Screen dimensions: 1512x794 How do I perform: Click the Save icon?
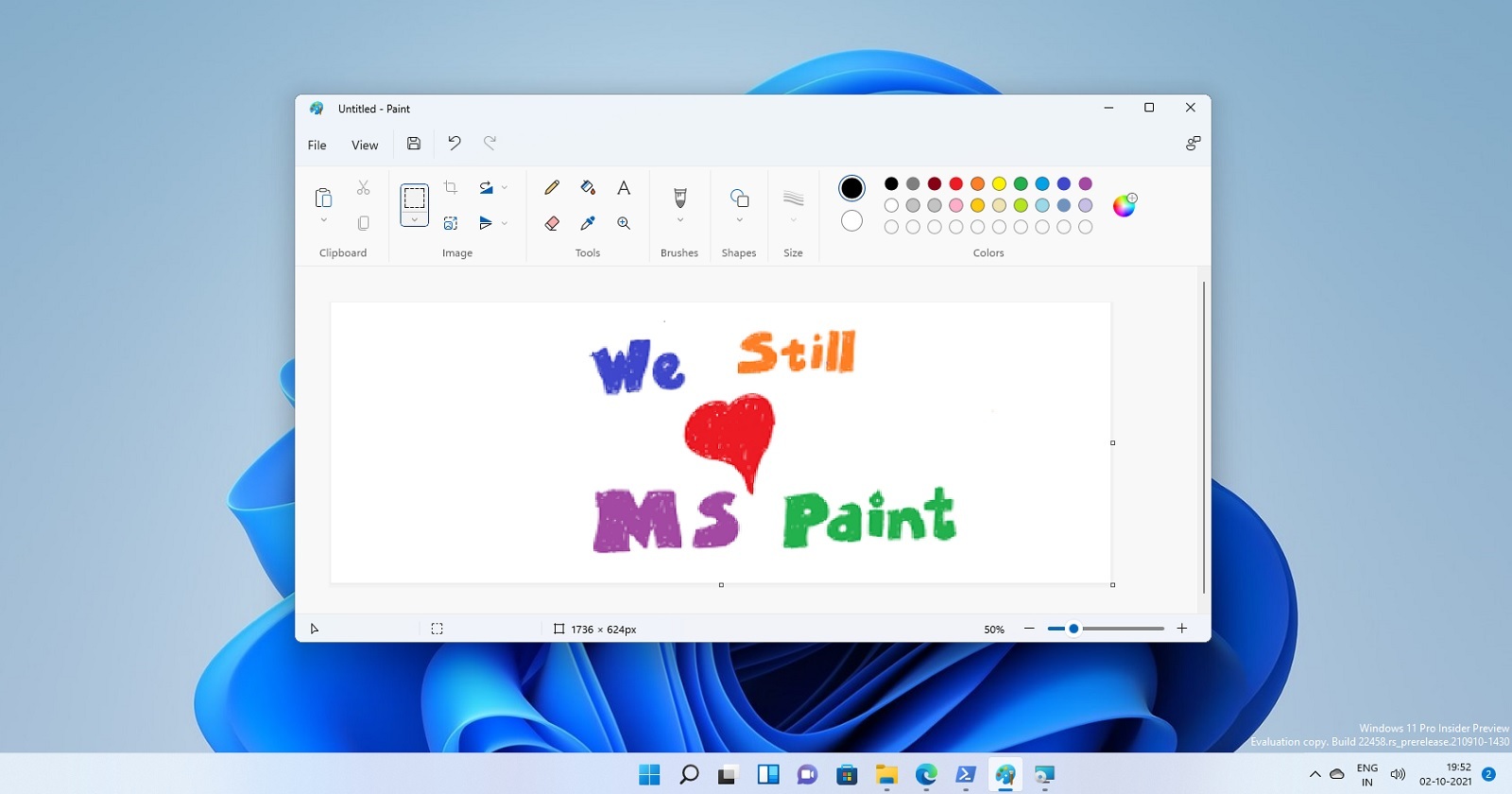[414, 144]
